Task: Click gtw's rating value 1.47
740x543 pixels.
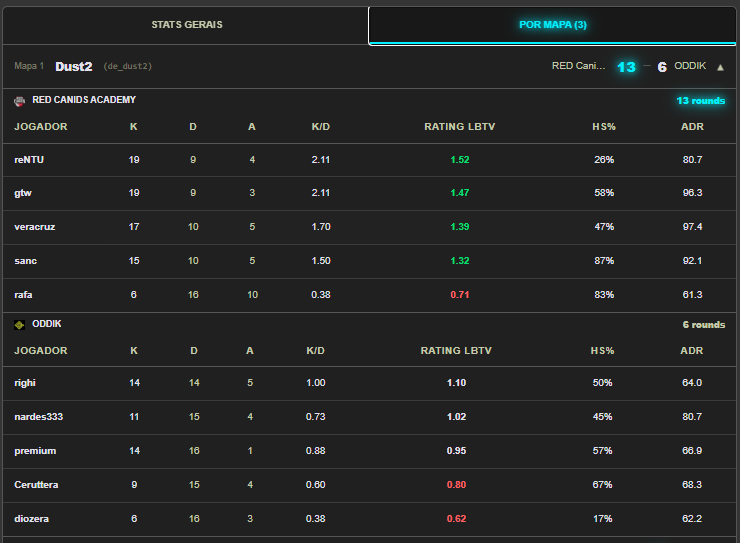Action: point(460,193)
